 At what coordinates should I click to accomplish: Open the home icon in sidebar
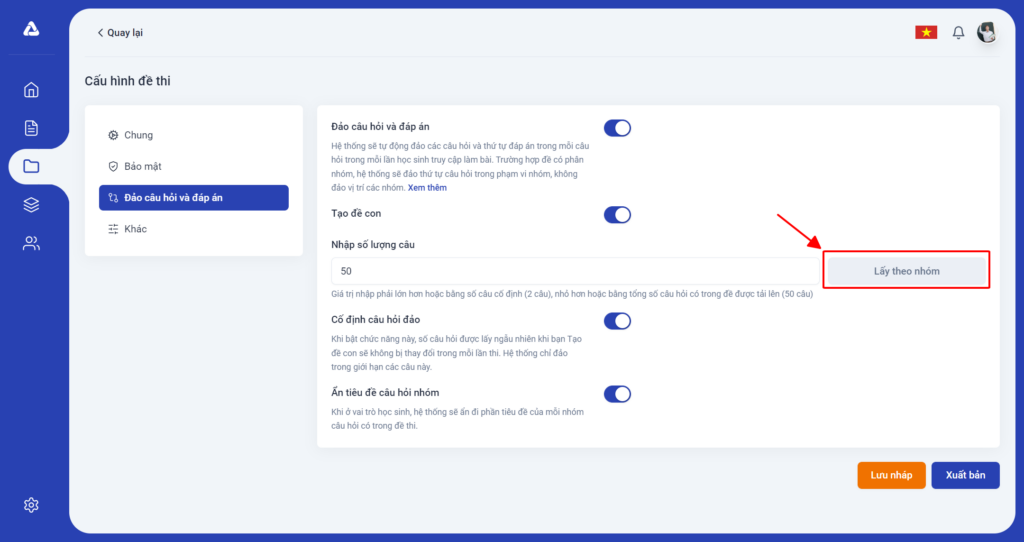point(31,90)
